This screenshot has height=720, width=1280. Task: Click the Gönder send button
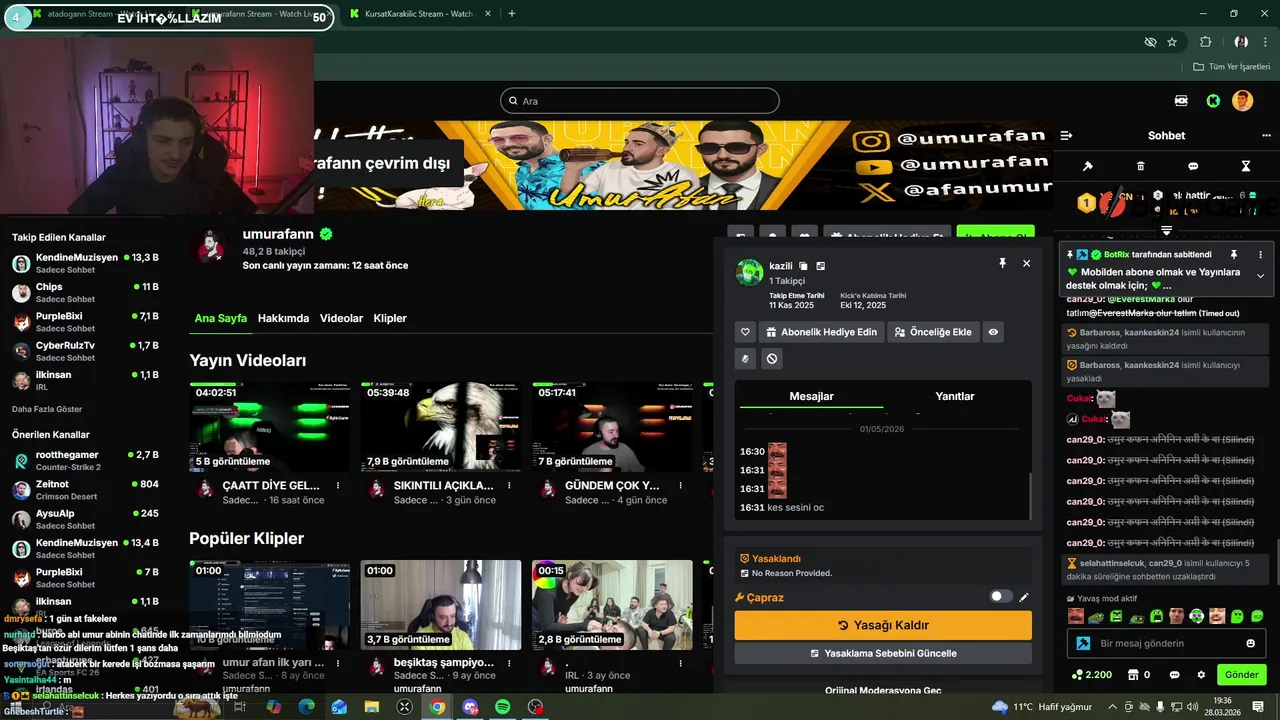pos(1242,675)
